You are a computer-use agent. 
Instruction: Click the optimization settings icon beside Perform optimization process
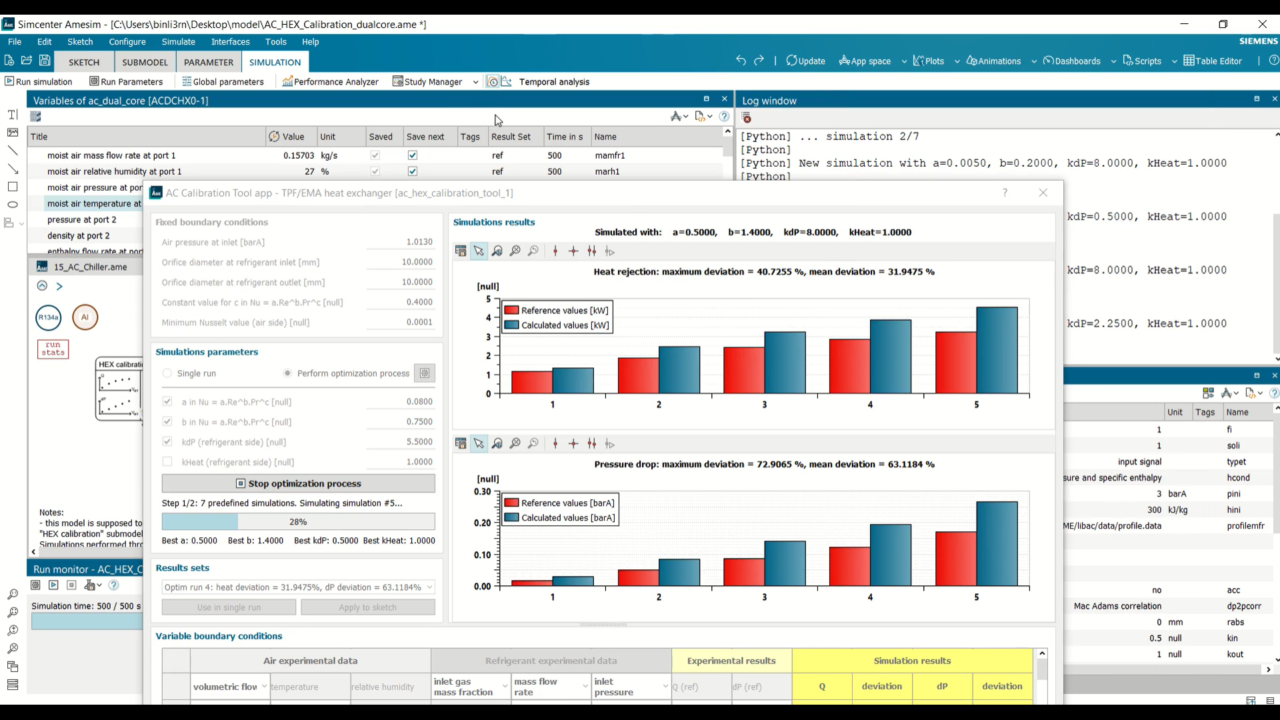coord(425,373)
